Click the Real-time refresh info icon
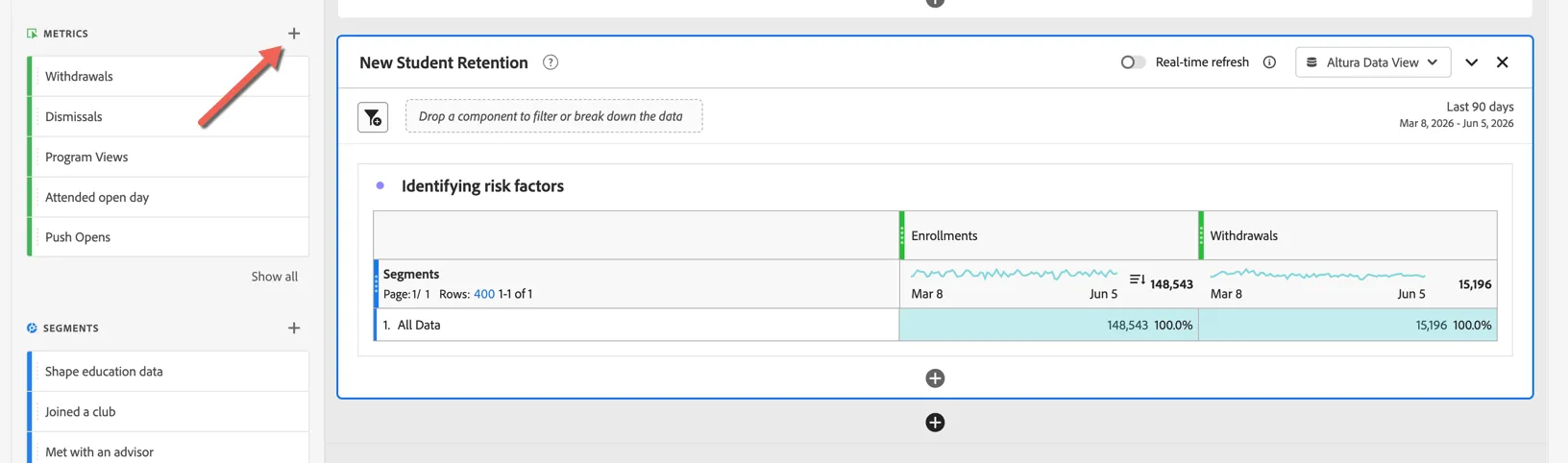Screen dimensions: 1568x463 (1269, 62)
